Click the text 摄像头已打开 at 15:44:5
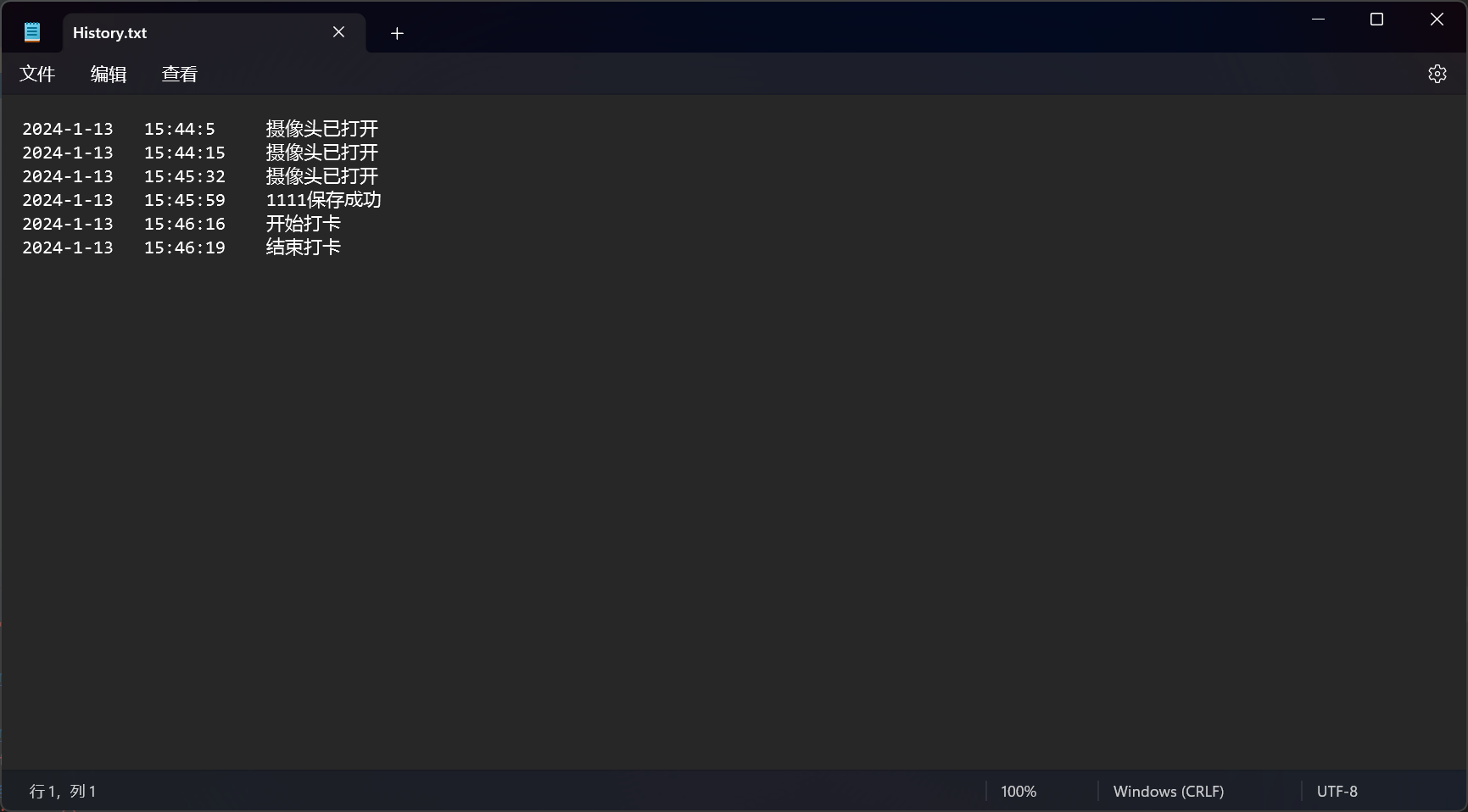 322,129
